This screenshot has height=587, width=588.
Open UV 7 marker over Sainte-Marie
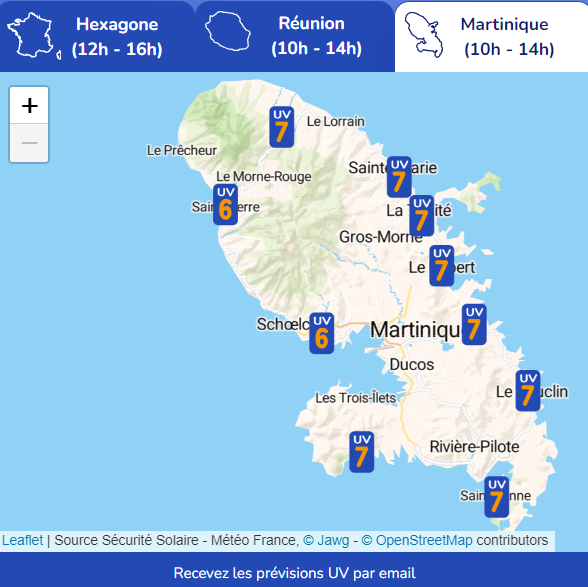399,177
